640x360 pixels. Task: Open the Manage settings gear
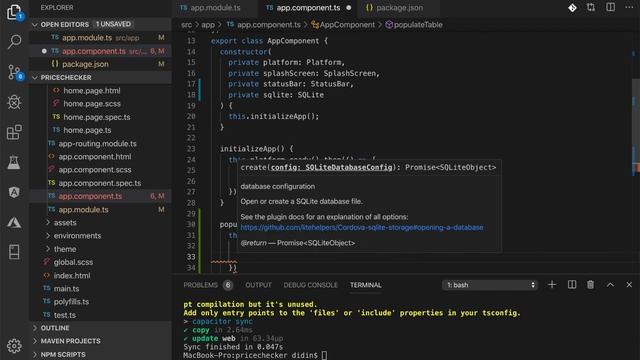point(14,346)
